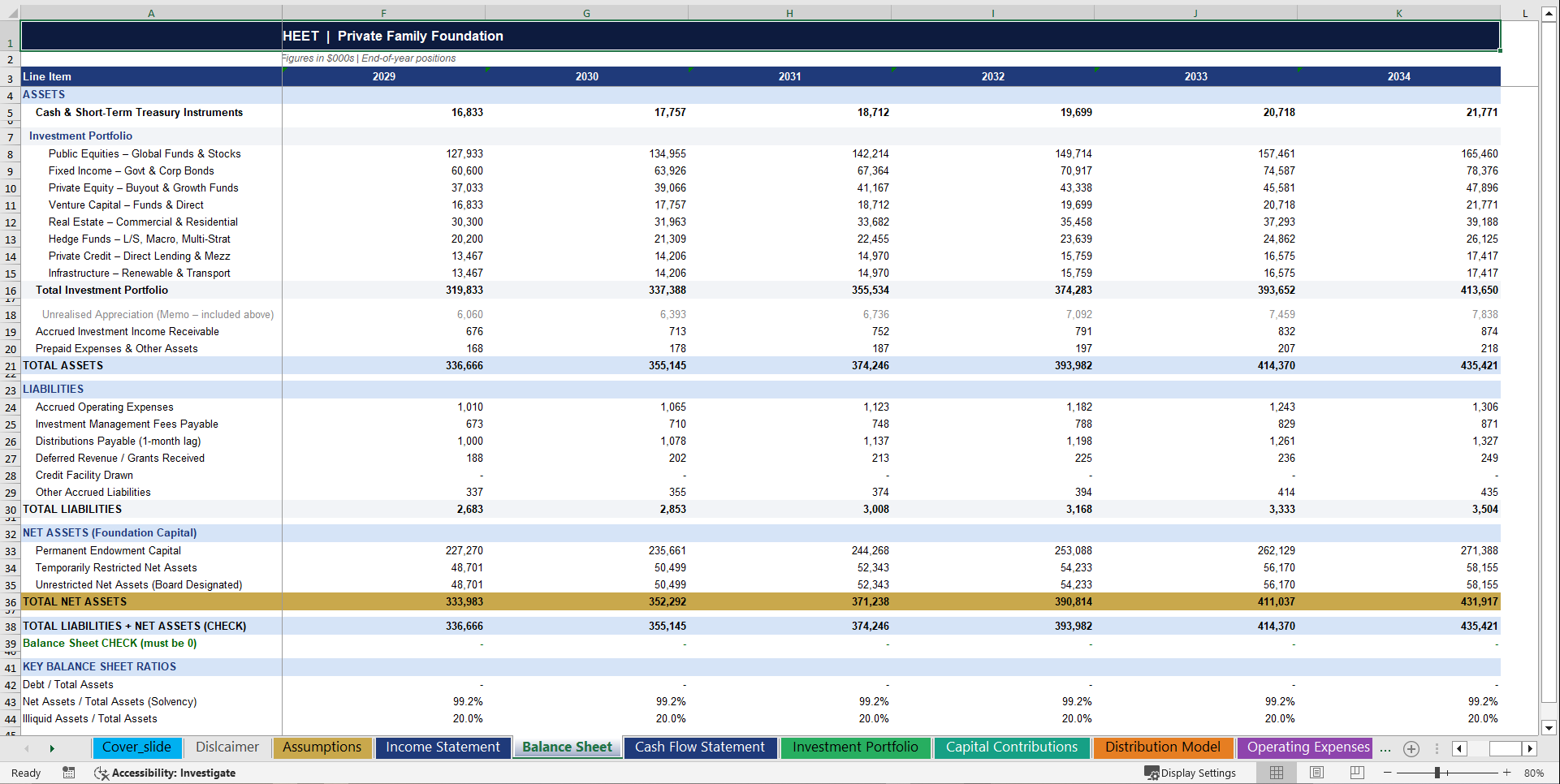The image size is (1560, 784).
Task: Open the zoom dialog via 80% label
Action: point(1533,773)
